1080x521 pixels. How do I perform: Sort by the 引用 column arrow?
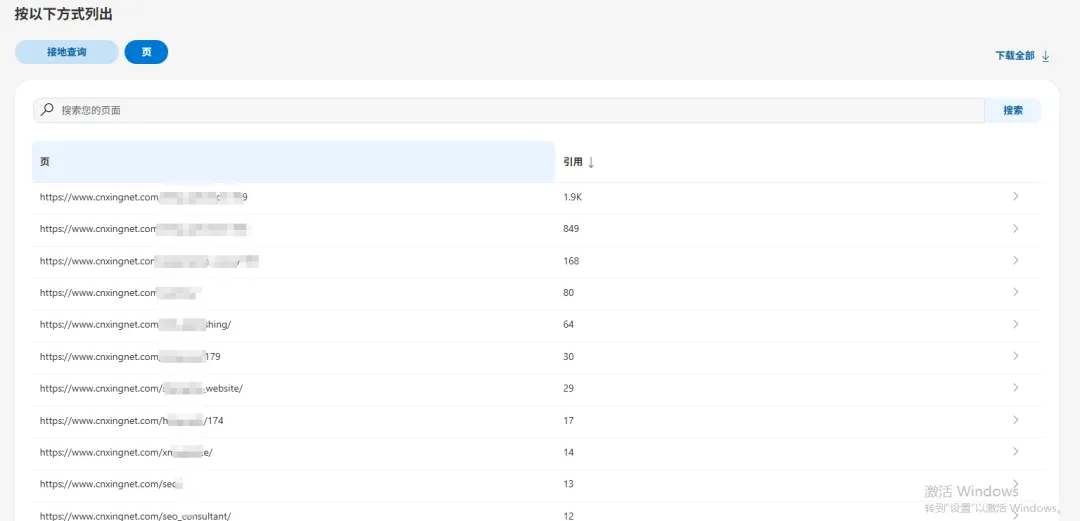tap(591, 162)
